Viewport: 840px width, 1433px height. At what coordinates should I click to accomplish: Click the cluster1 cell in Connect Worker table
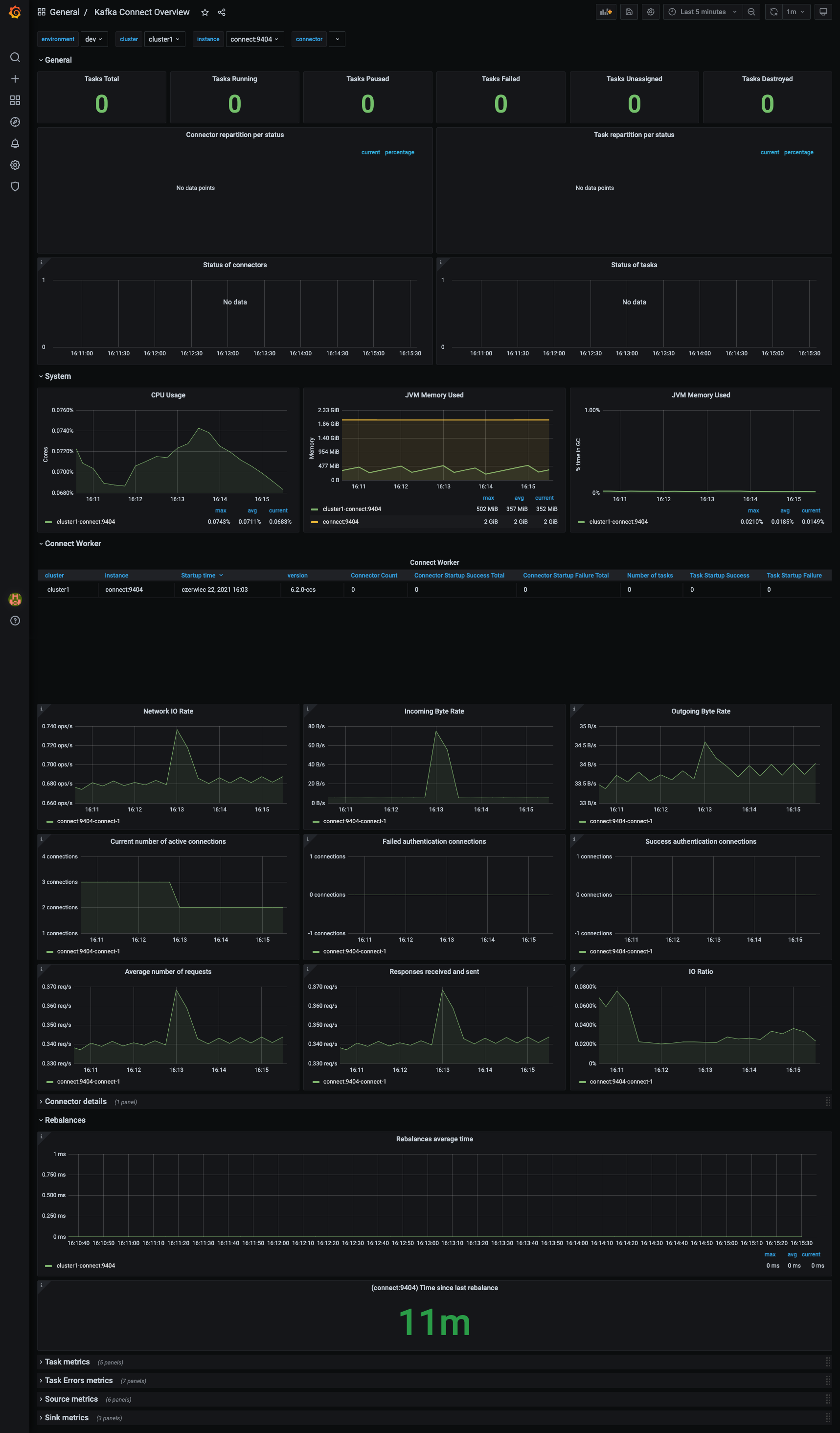(58, 590)
